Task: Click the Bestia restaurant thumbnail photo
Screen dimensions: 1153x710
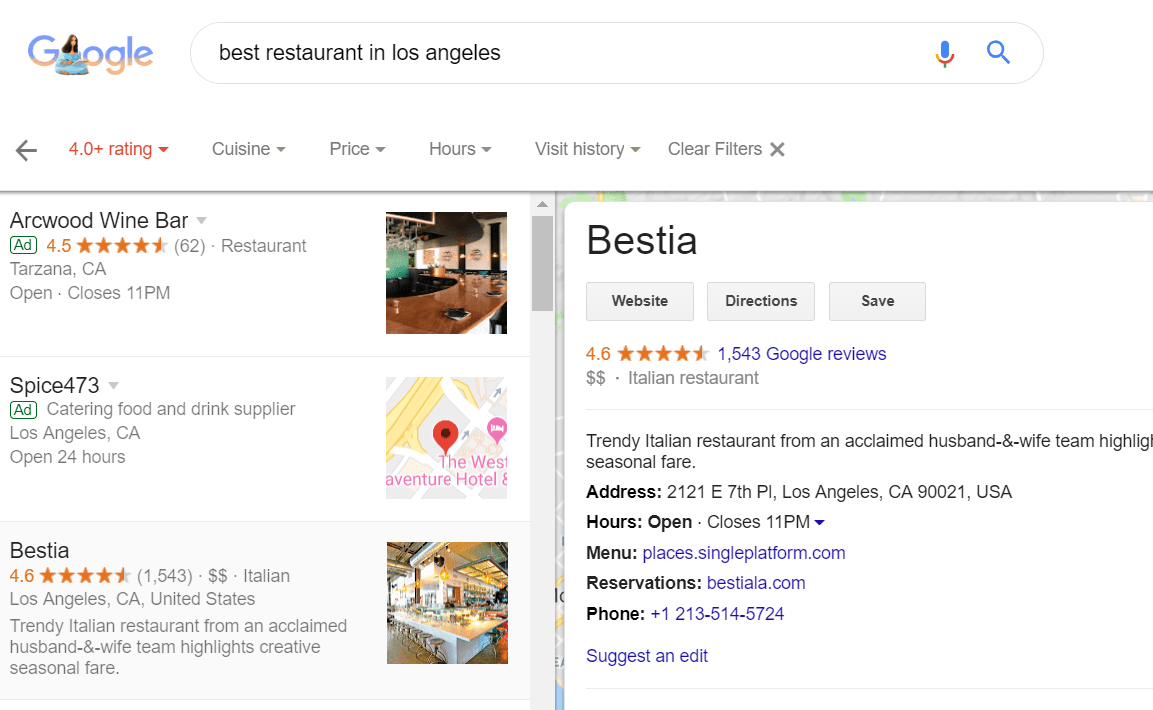Action: pos(447,603)
